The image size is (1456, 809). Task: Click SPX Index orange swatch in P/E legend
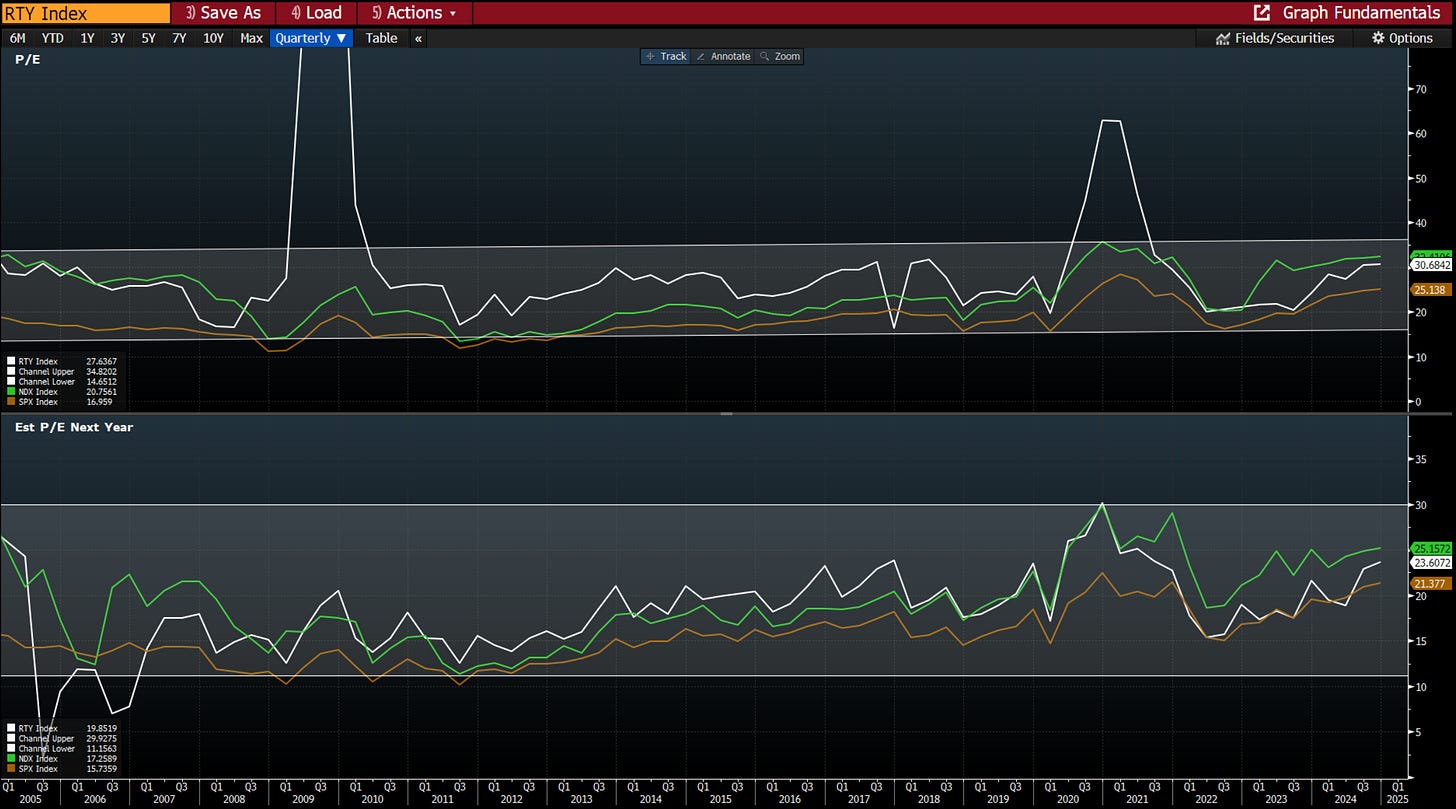coord(10,402)
